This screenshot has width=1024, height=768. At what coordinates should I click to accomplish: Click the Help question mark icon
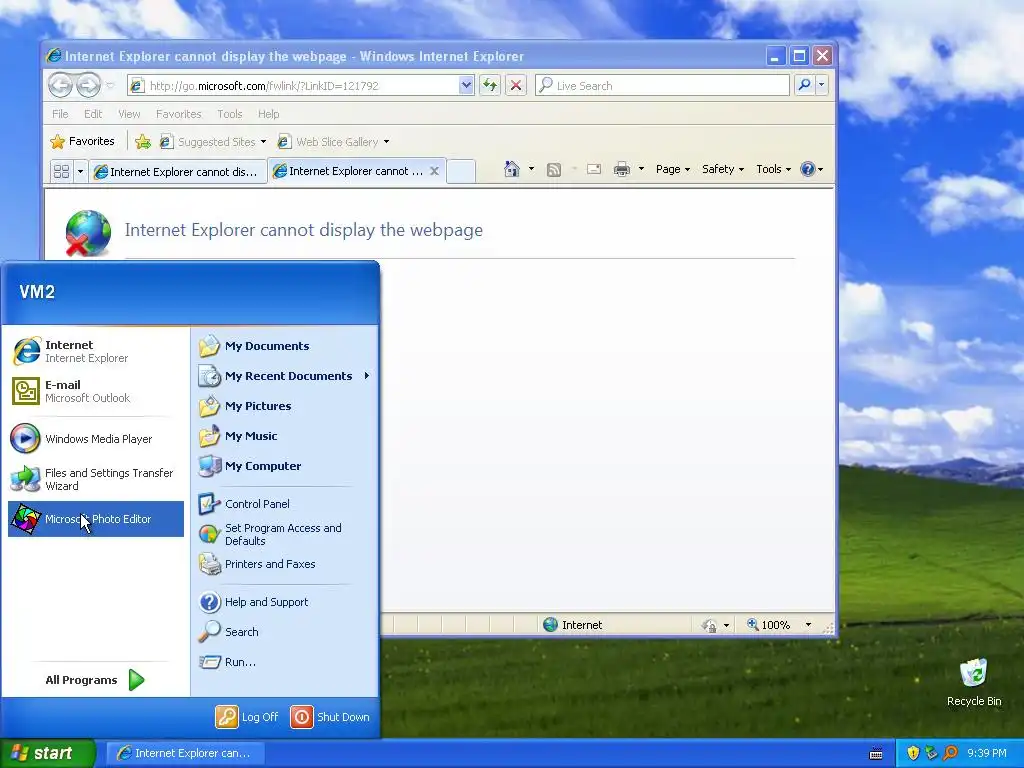click(x=808, y=169)
